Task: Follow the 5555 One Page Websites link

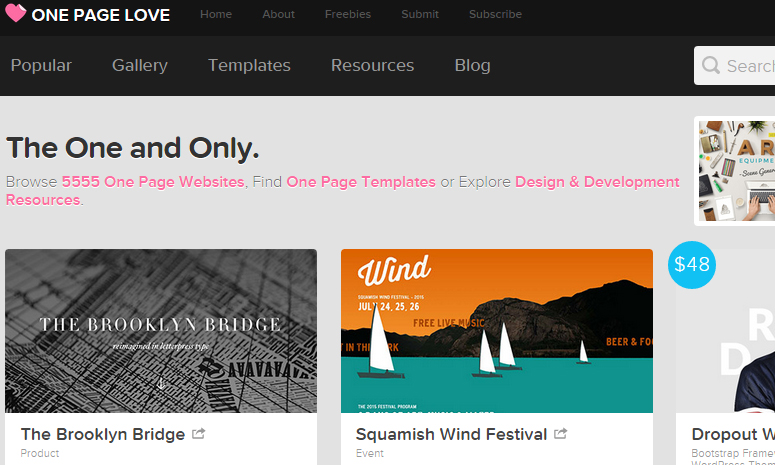Action: (x=153, y=182)
